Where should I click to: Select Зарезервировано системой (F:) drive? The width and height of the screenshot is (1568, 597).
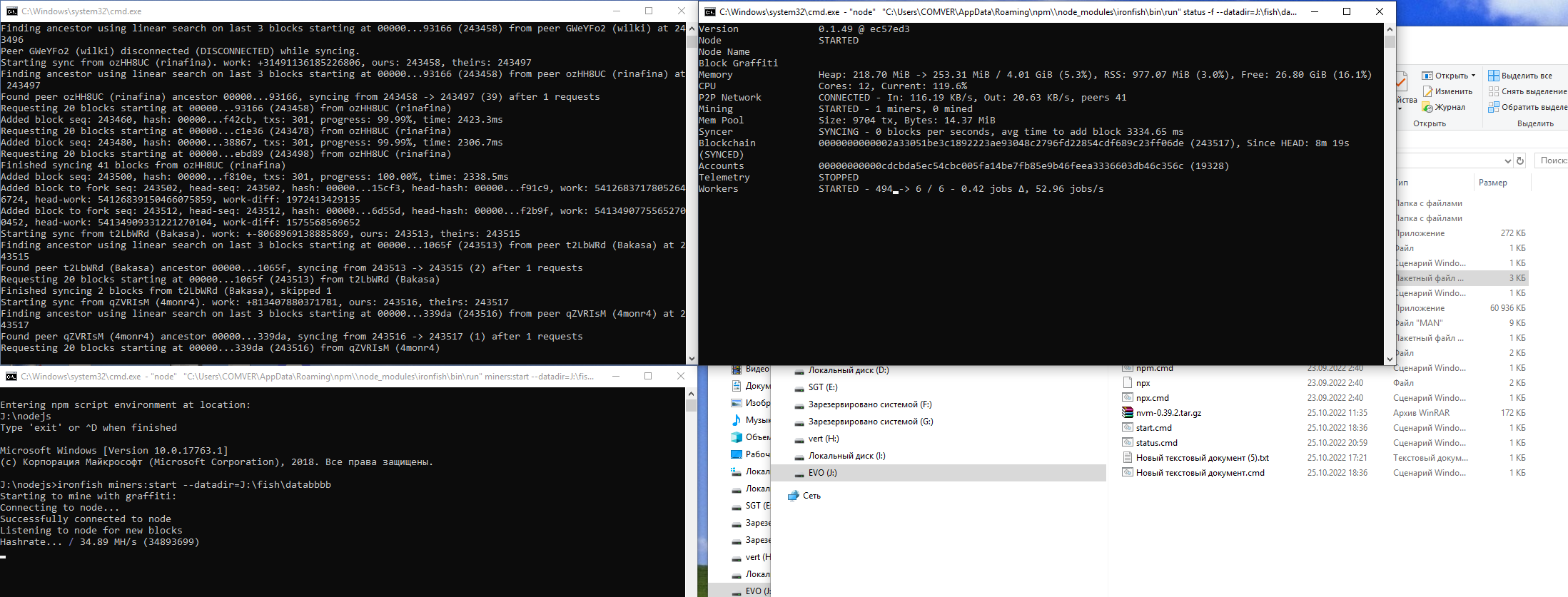pyautogui.click(x=870, y=404)
